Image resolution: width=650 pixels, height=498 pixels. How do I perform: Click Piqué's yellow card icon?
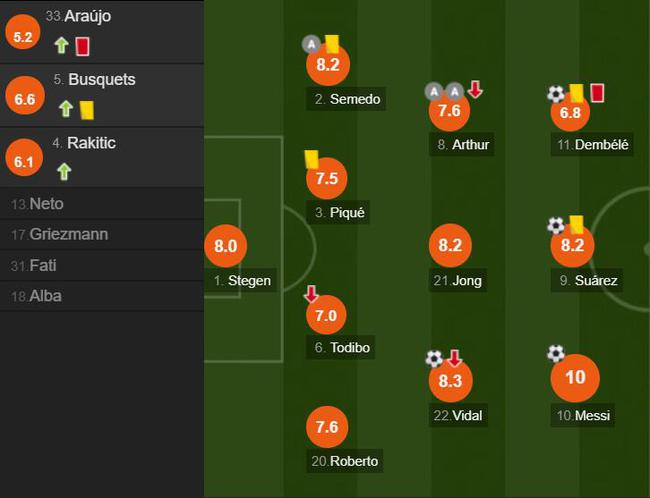(311, 159)
